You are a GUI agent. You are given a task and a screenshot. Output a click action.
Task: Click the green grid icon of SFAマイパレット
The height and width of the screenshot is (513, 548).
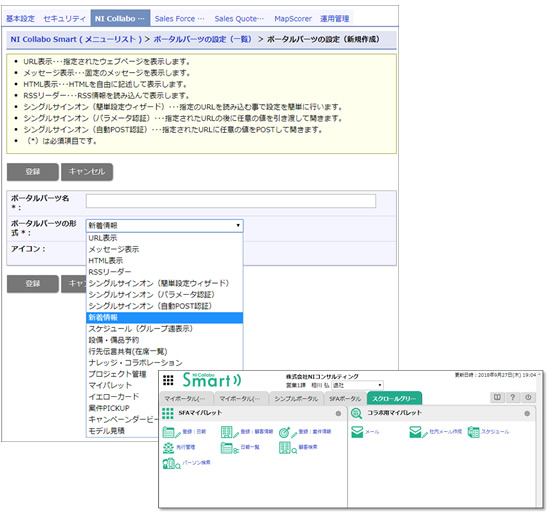click(x=168, y=413)
